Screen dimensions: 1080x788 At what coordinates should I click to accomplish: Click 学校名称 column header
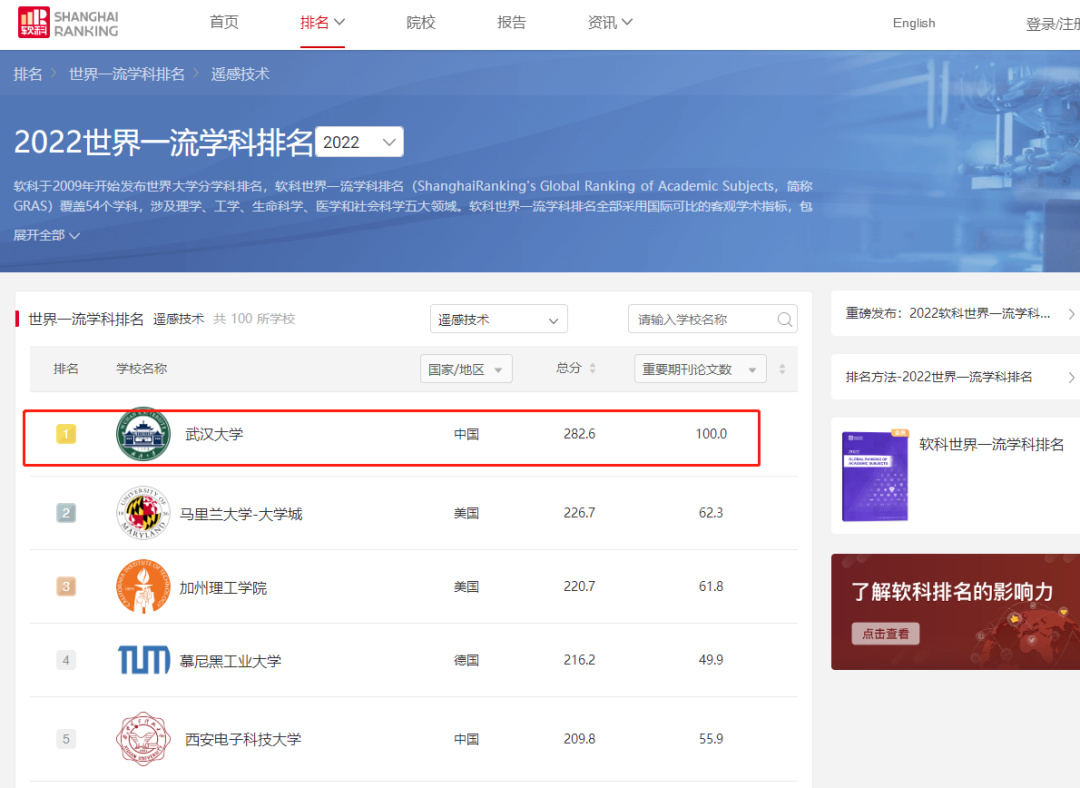coord(142,369)
